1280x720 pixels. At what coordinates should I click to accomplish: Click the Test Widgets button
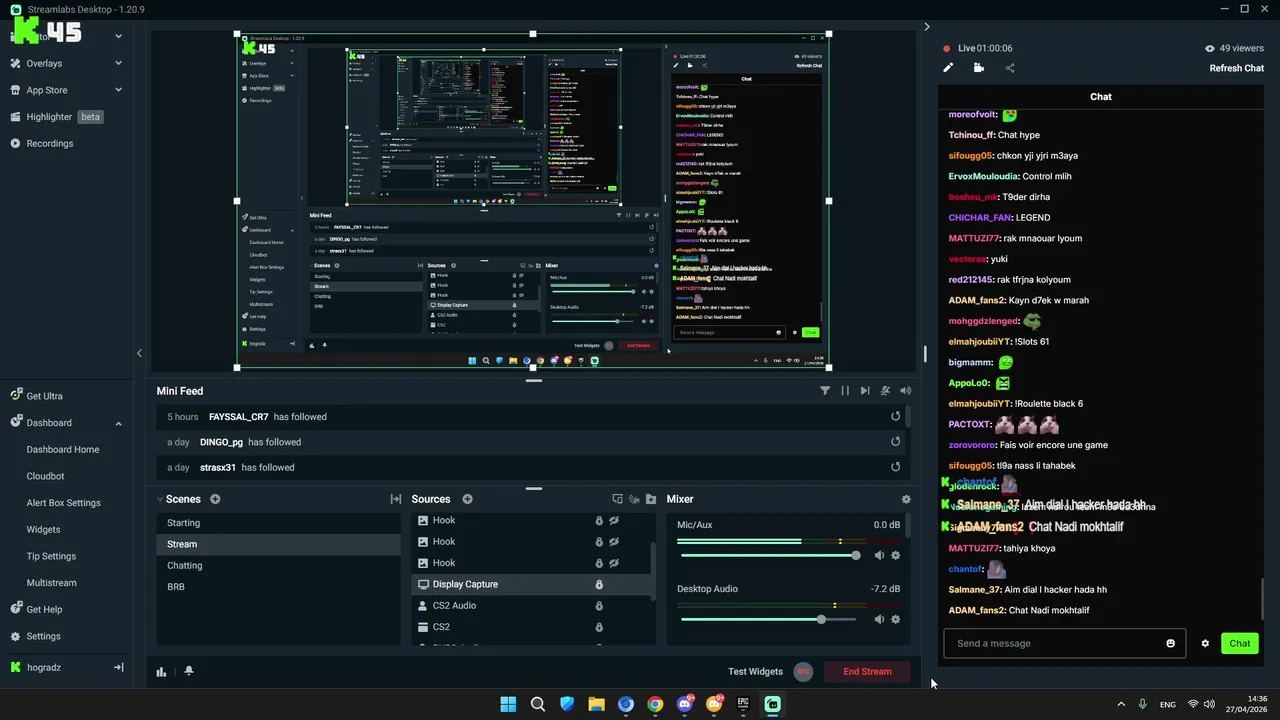(755, 672)
